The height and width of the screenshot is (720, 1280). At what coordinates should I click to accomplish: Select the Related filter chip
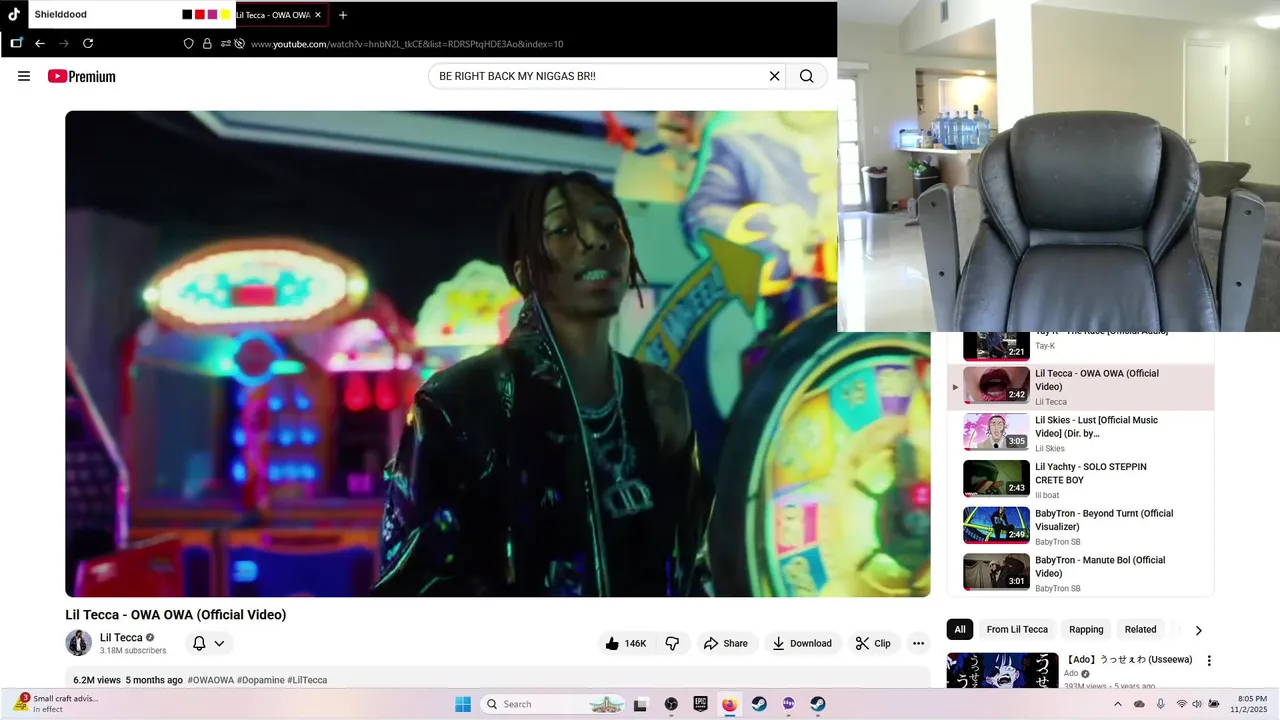(x=1140, y=629)
